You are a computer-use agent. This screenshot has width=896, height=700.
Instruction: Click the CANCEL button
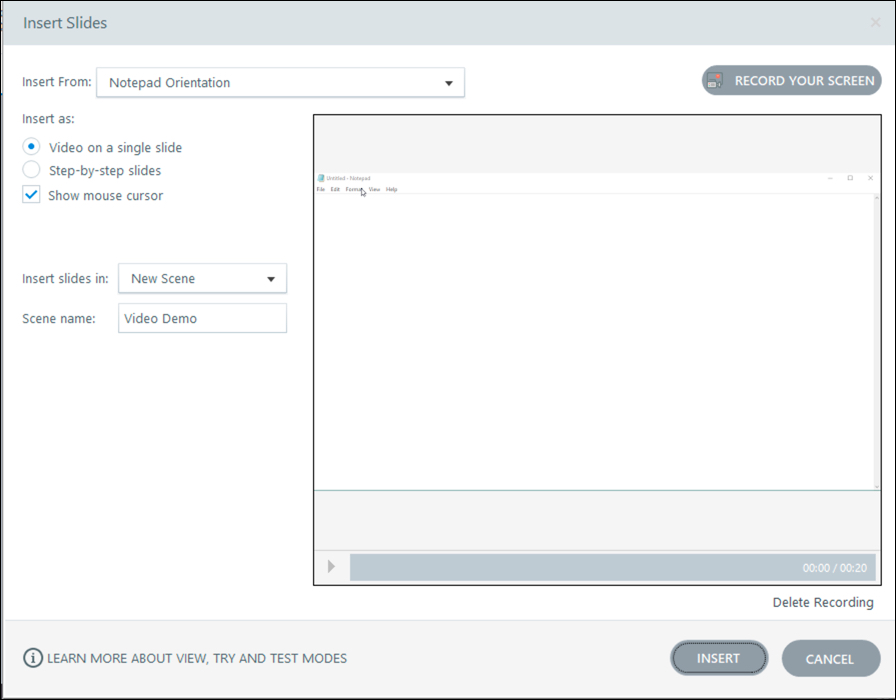[x=830, y=658]
